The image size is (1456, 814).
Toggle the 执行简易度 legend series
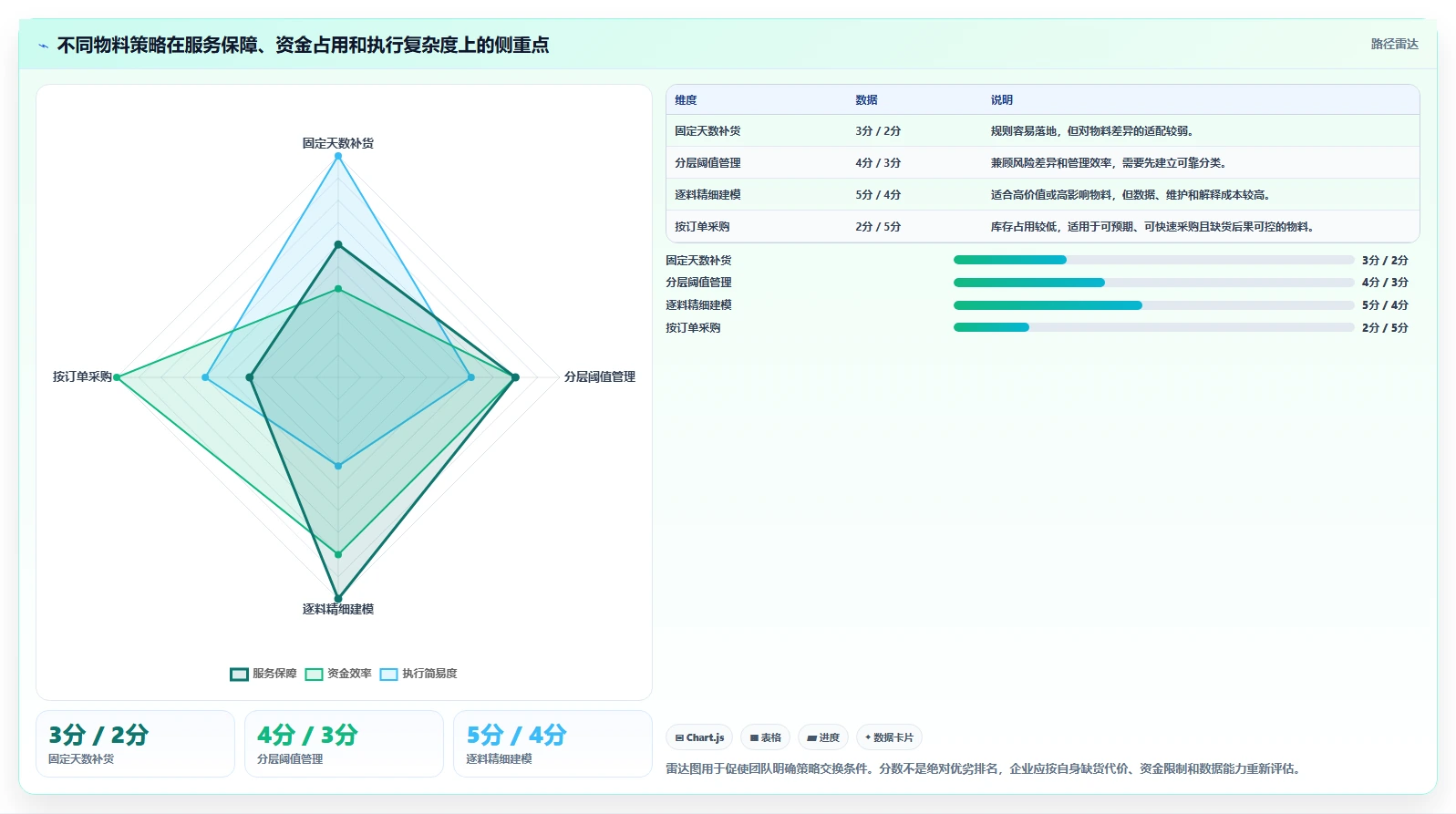[418, 674]
